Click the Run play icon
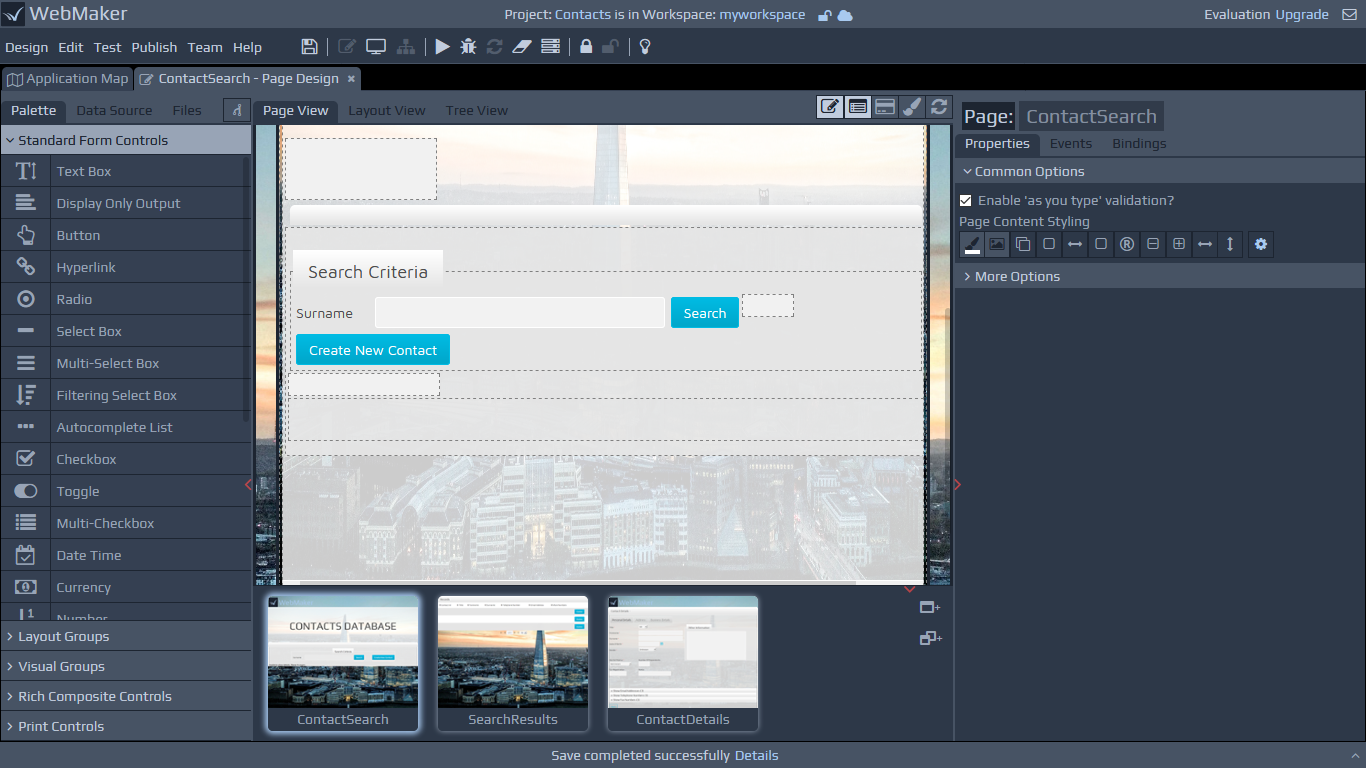Viewport: 1366px width, 768px height. [x=442, y=47]
